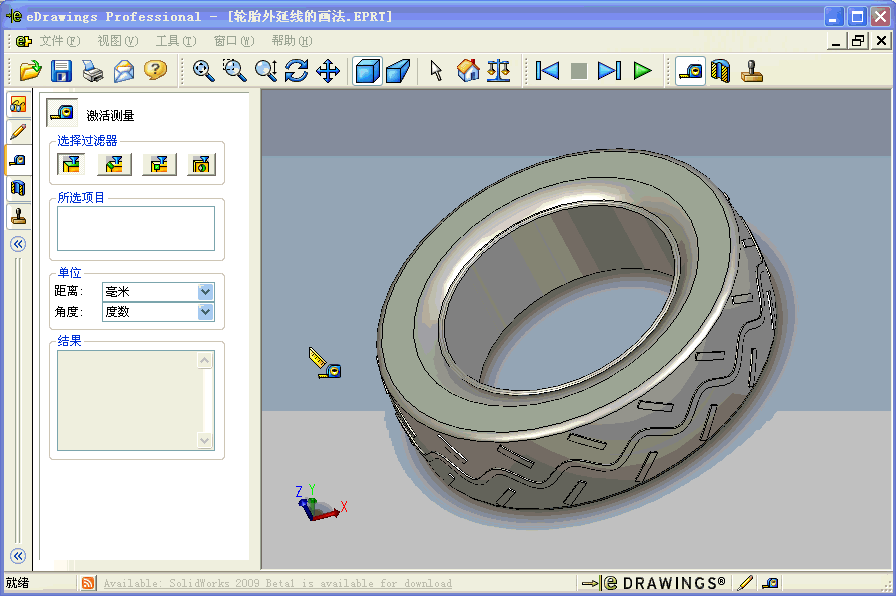Stop the animation playback
Screen dimensions: 896x596
coord(579,71)
